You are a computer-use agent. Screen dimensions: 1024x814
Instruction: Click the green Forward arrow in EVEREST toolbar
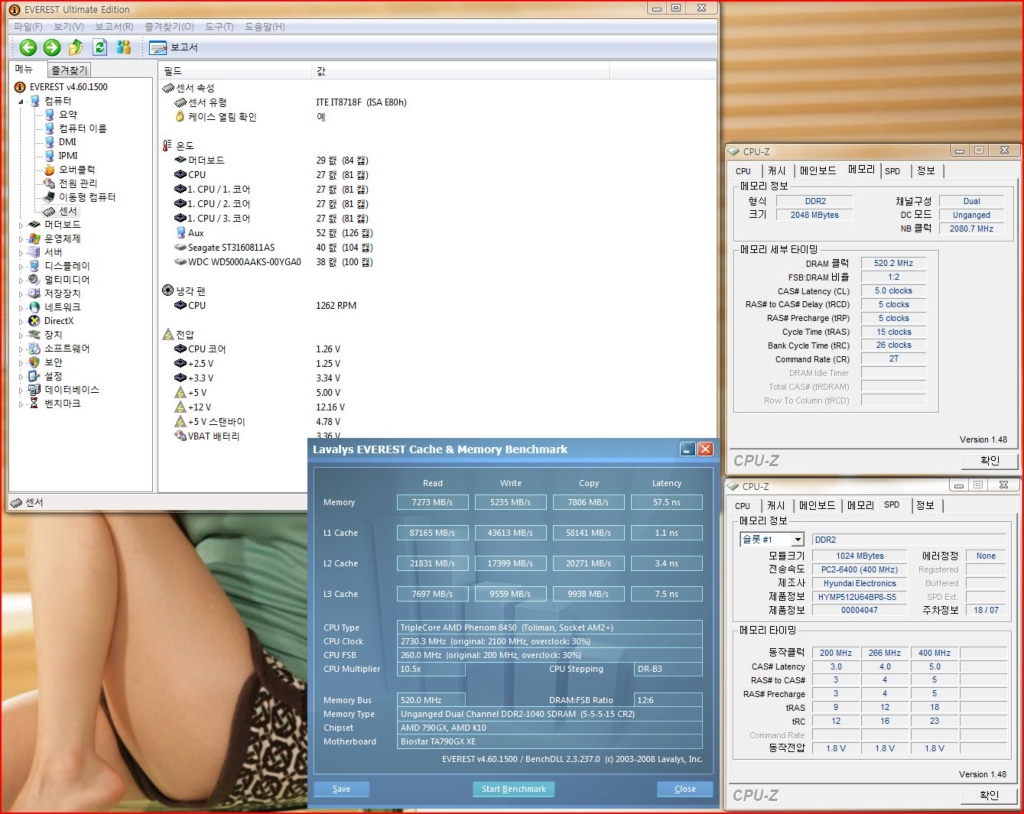52,47
